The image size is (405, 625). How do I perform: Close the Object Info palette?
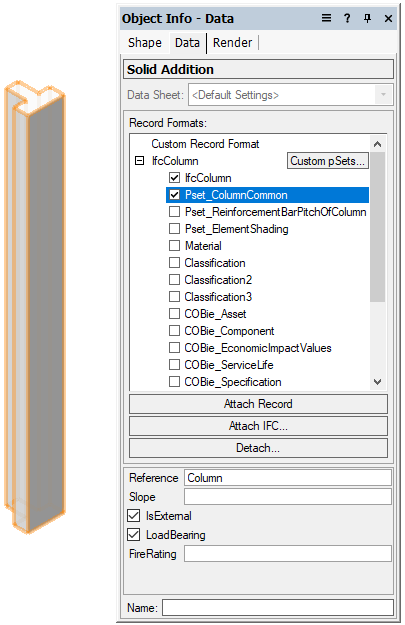pos(388,18)
